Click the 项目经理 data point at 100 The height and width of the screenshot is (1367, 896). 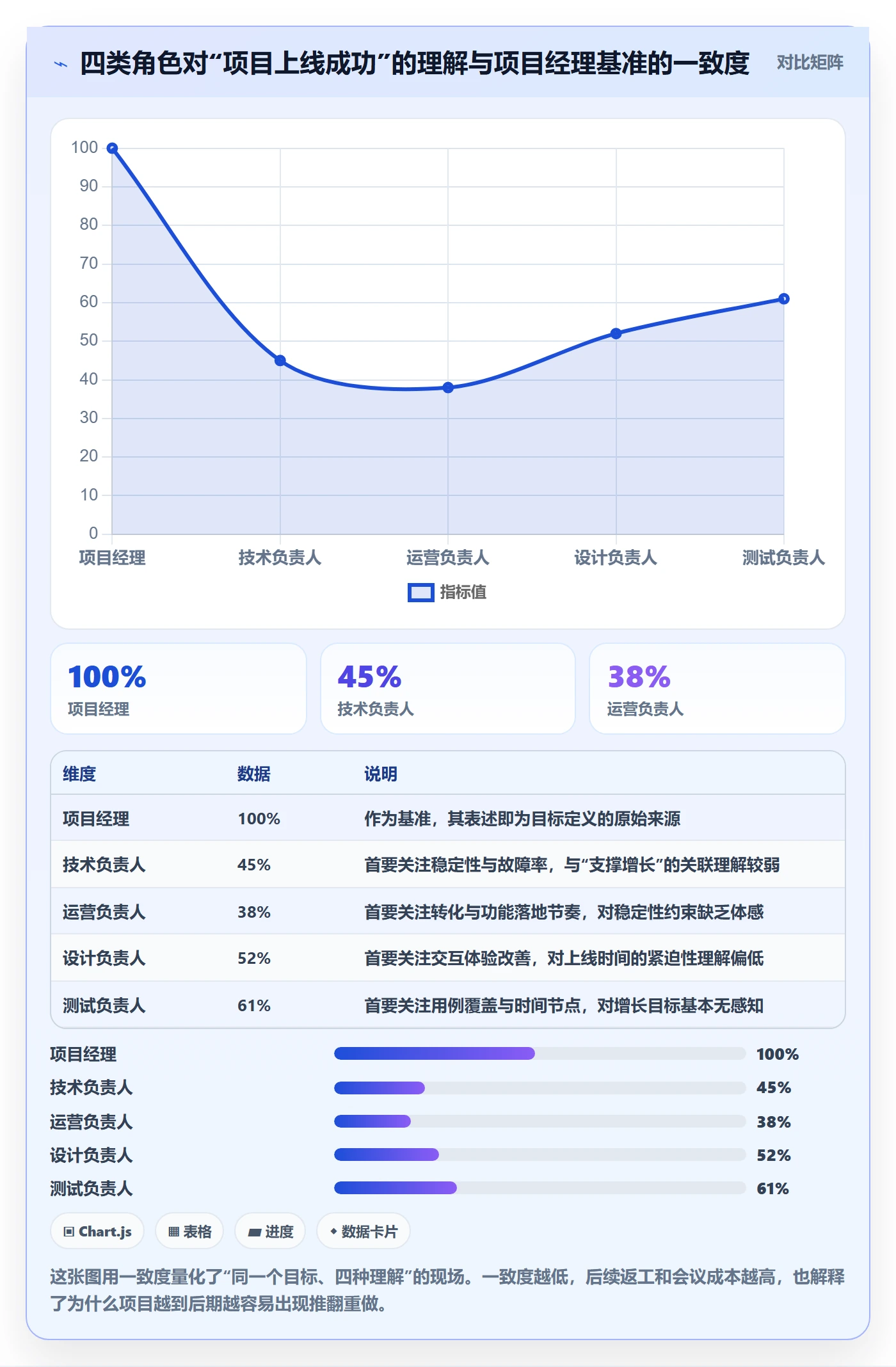[112, 148]
